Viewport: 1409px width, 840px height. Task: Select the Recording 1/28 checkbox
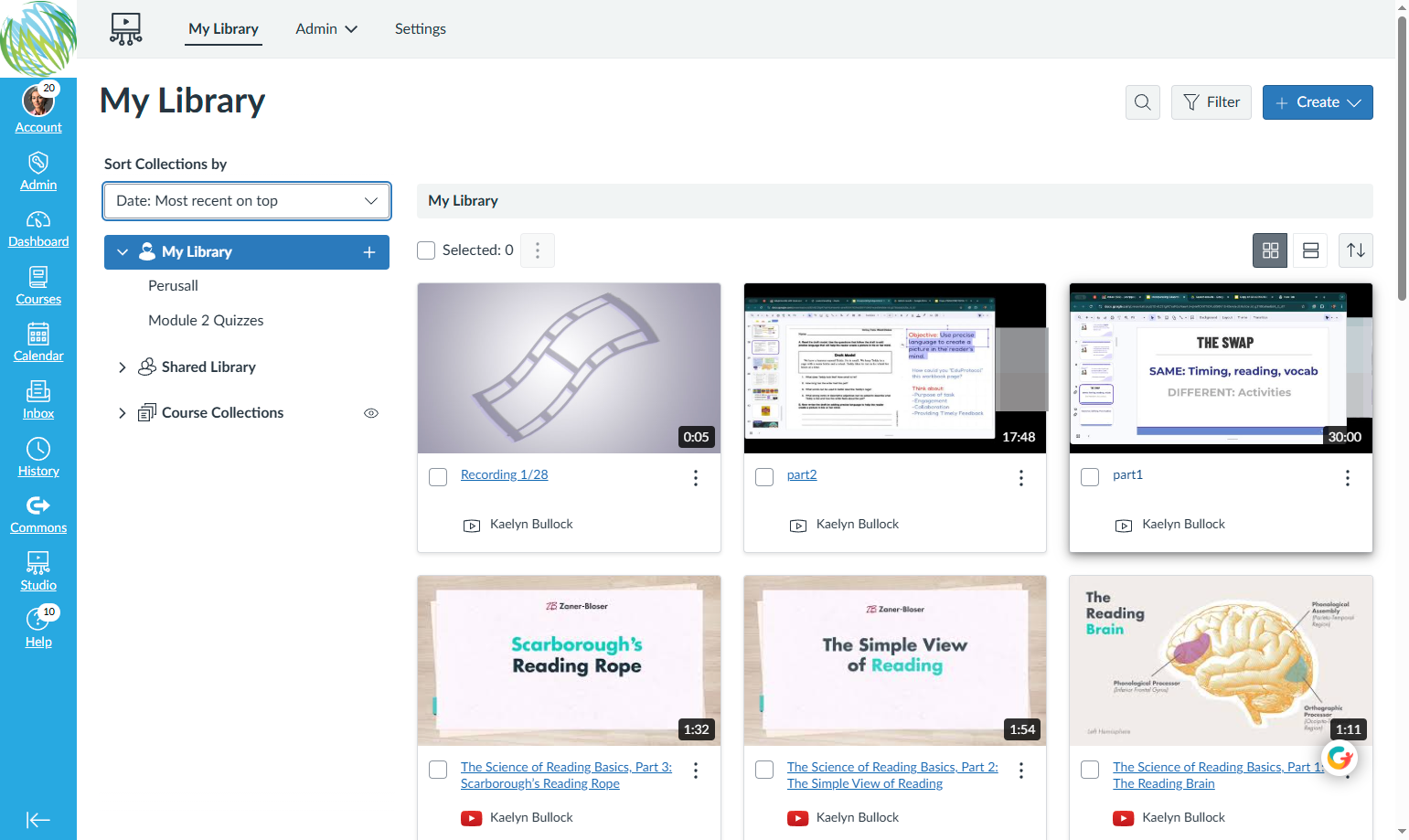pos(438,477)
